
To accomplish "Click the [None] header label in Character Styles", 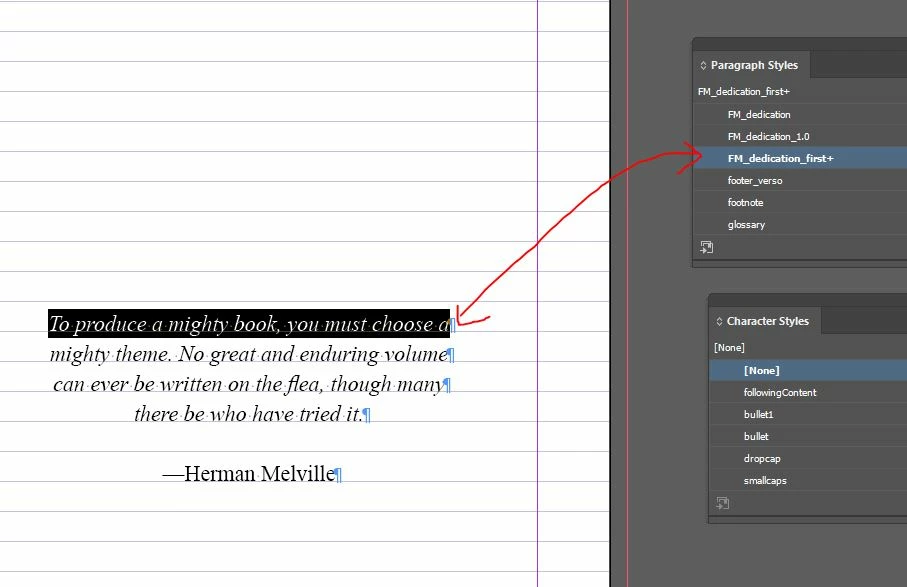I will 729,348.
